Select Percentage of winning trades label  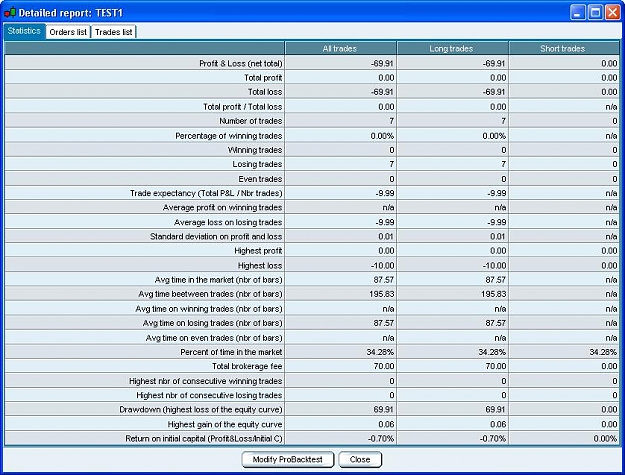(x=228, y=136)
